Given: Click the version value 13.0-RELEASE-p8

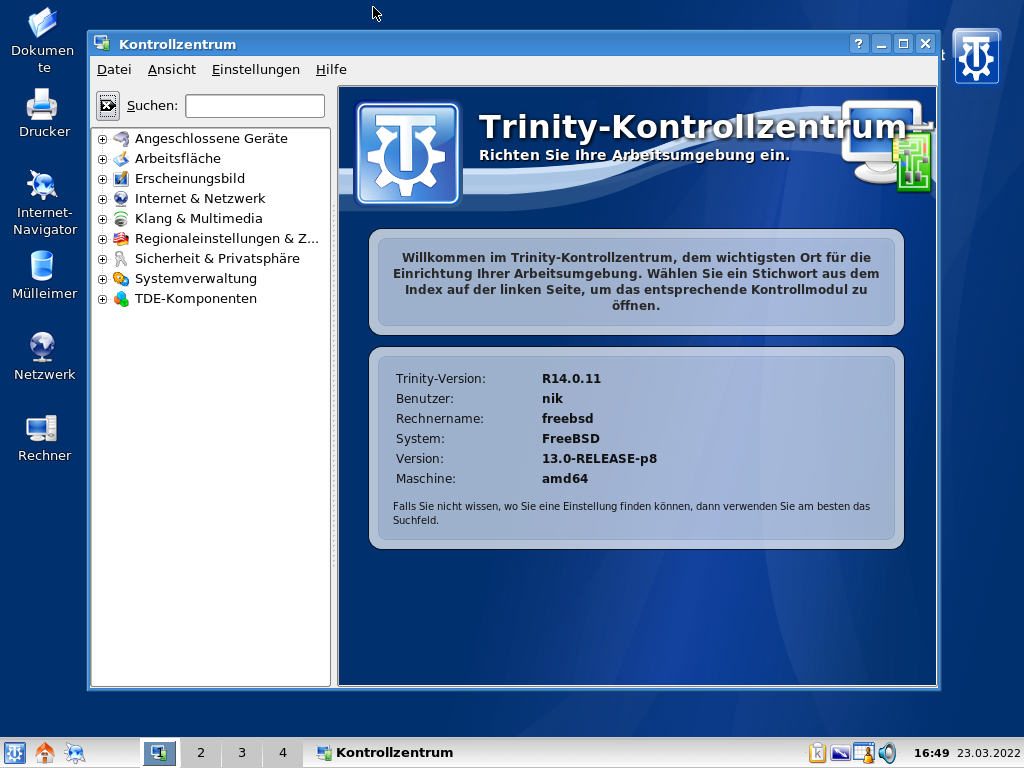Looking at the screenshot, I should click(x=600, y=458).
